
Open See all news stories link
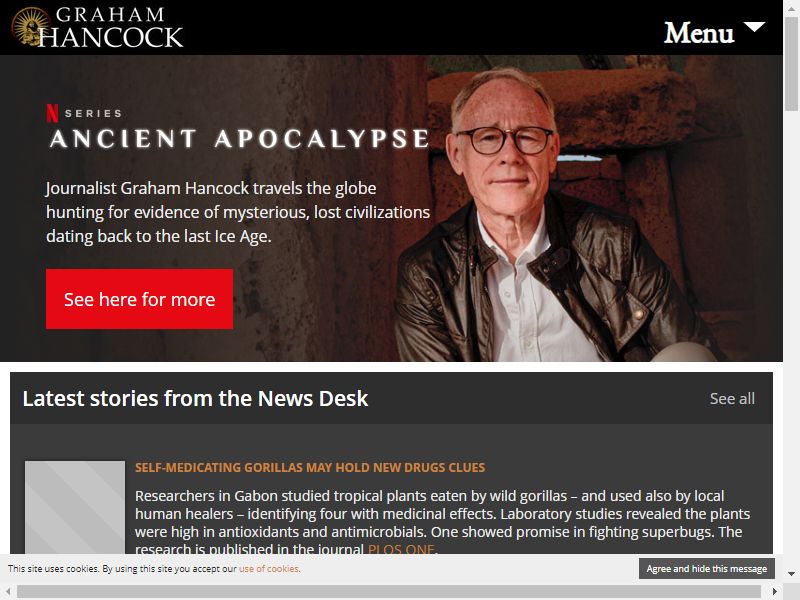click(732, 398)
